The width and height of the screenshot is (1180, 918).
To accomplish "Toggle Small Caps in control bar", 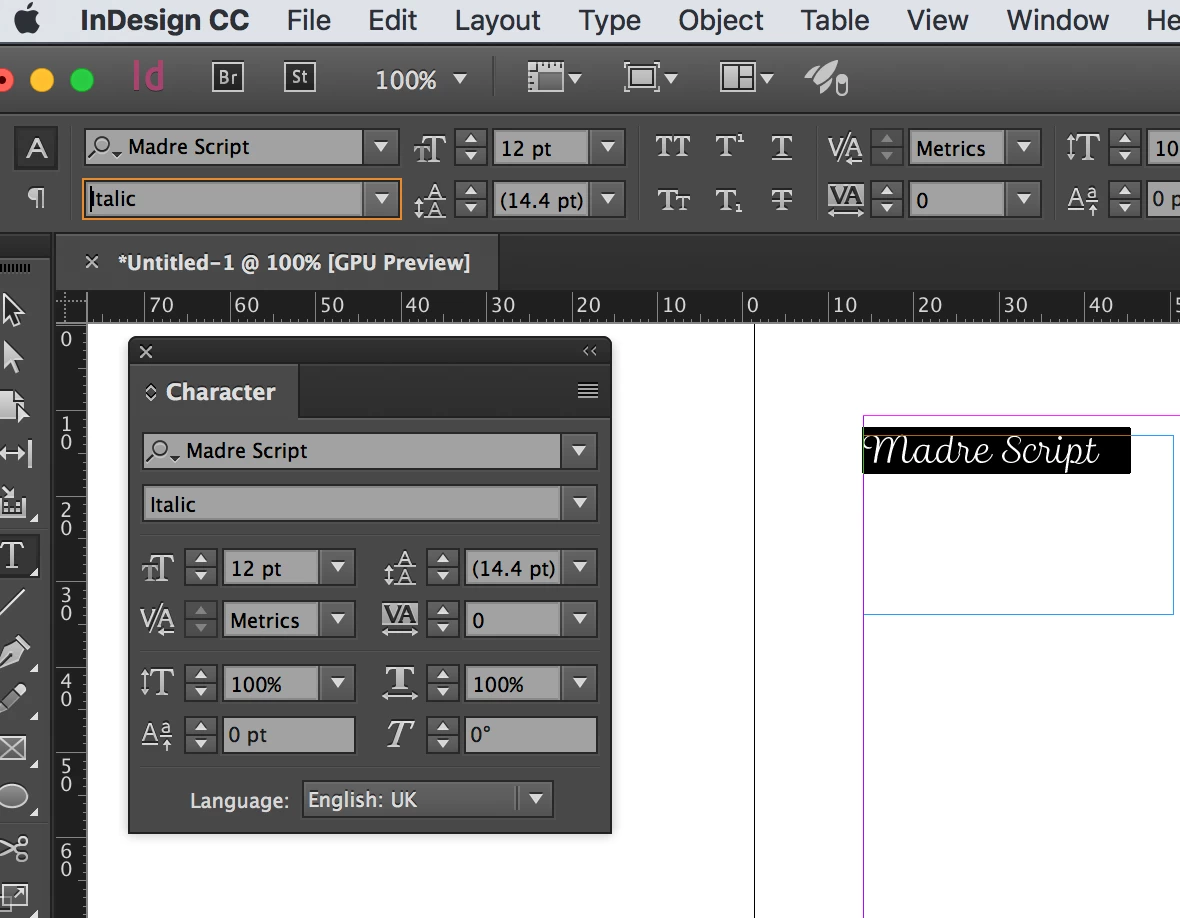I will pos(672,200).
